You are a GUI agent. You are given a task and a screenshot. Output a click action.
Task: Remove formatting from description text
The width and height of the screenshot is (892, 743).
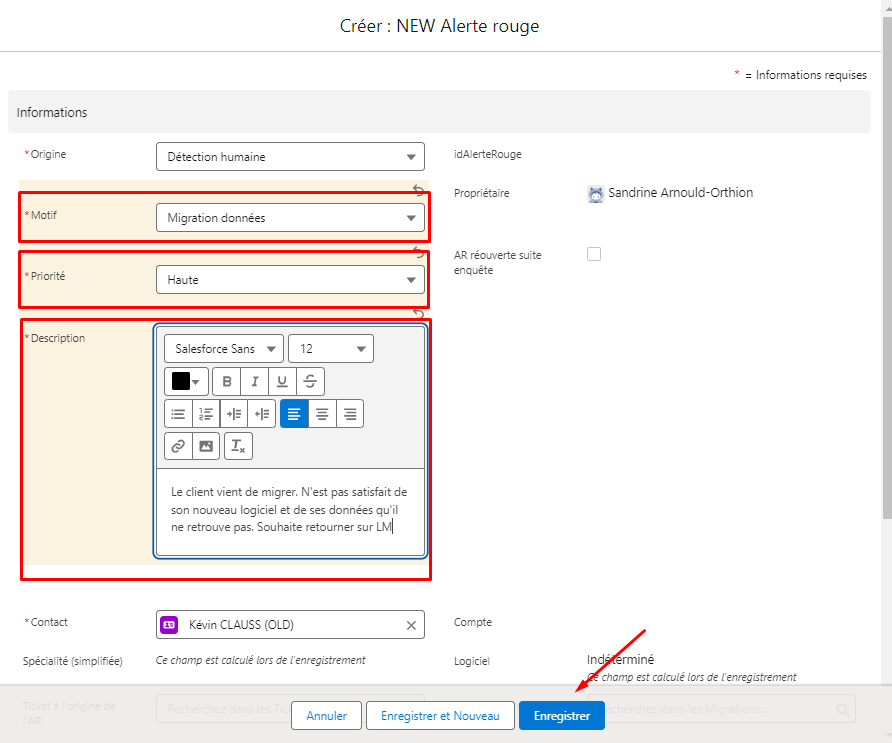point(238,446)
